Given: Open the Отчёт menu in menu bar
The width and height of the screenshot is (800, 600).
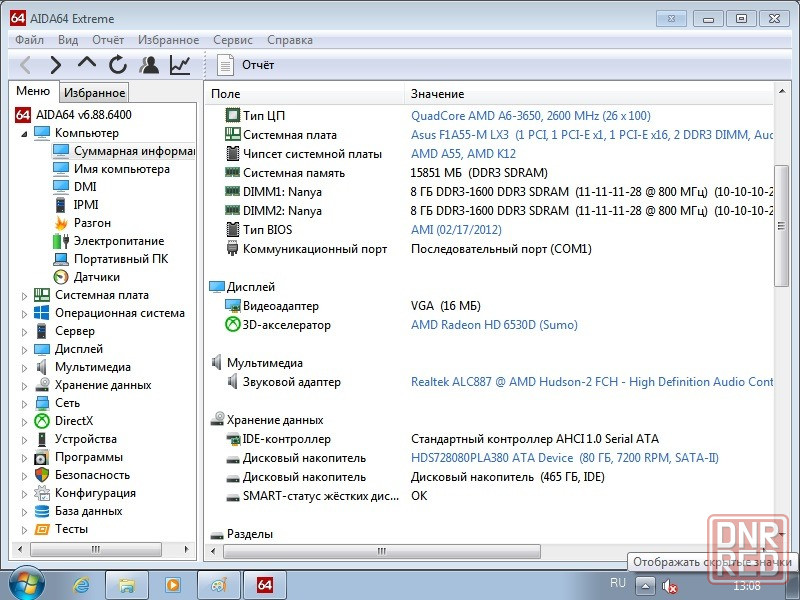Looking at the screenshot, I should click(108, 40).
